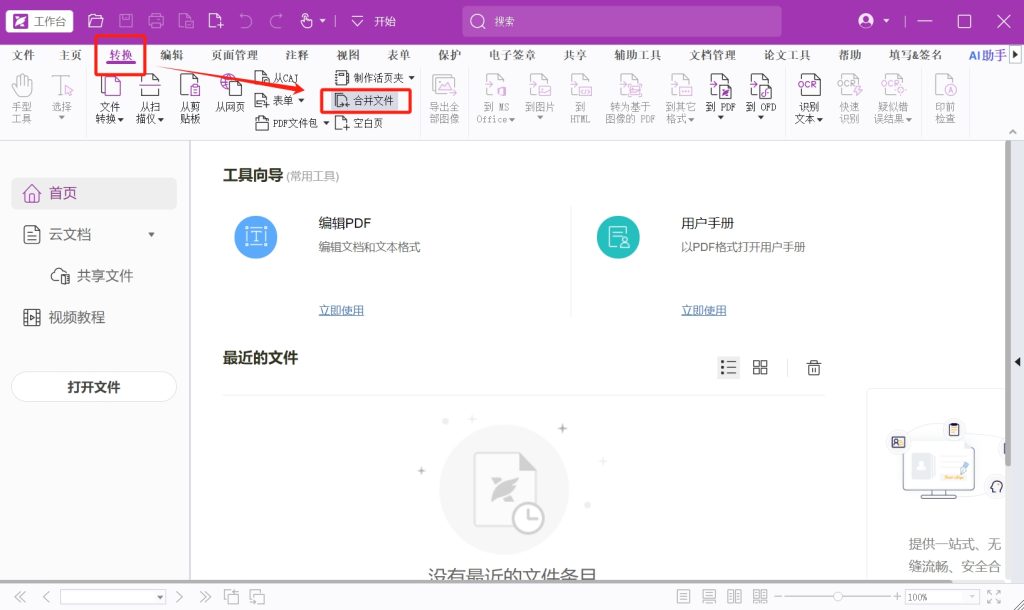This screenshot has width=1024, height=610.
Task: Click the trash icon for recent files
Action: point(814,368)
